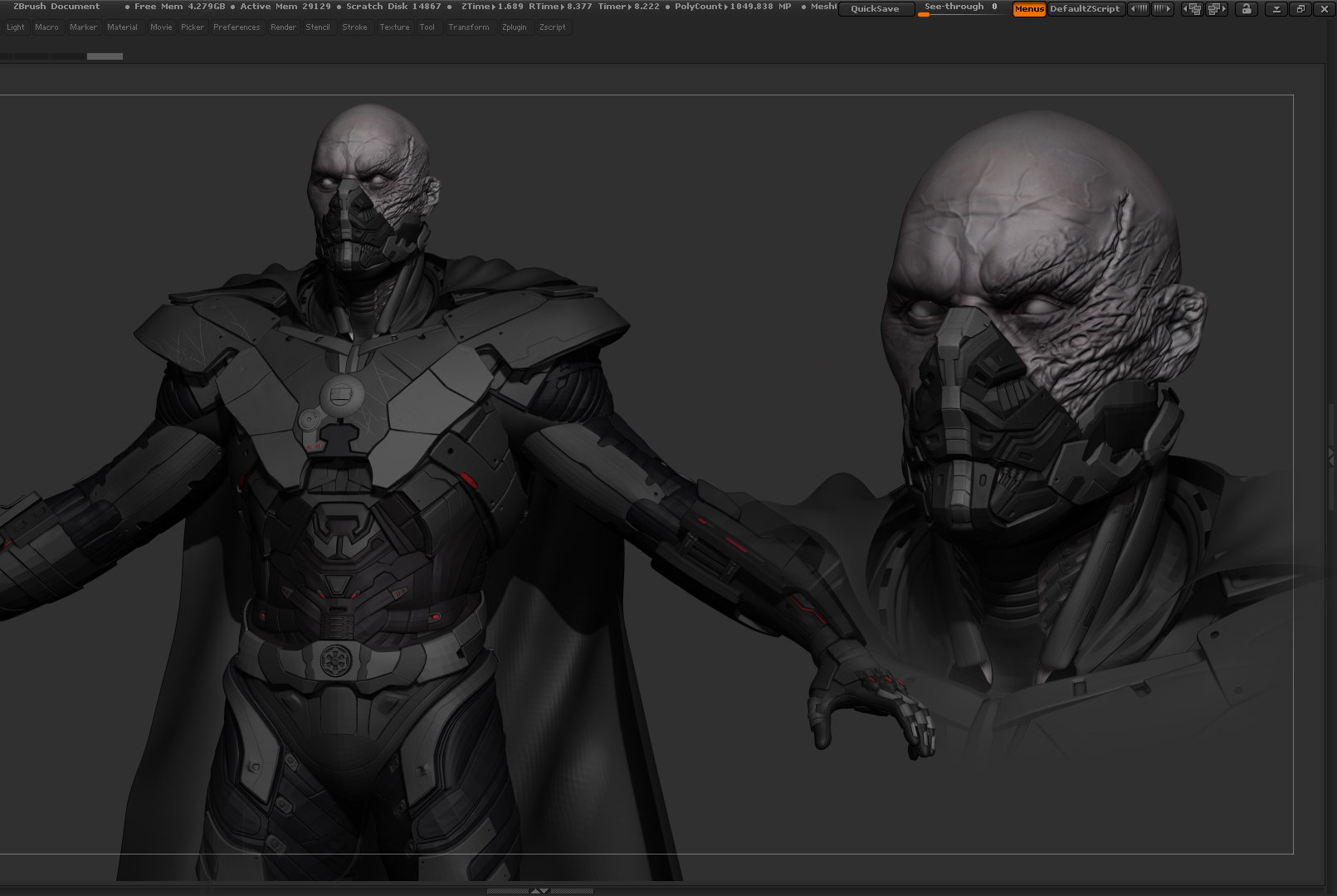Open the Tool menu
The width and height of the screenshot is (1337, 896).
tap(427, 27)
